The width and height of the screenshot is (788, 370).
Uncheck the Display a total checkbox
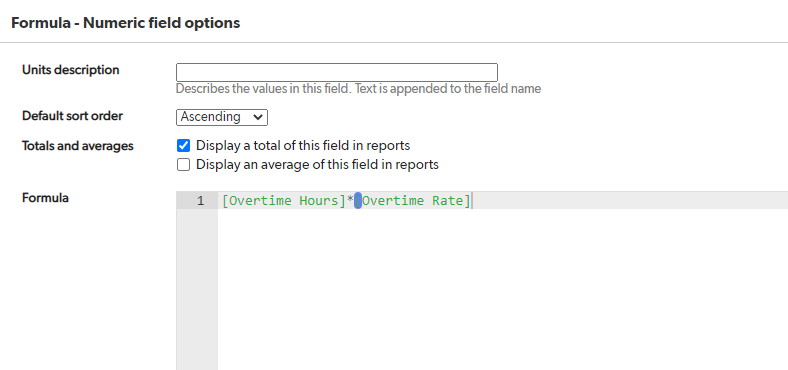coord(183,146)
